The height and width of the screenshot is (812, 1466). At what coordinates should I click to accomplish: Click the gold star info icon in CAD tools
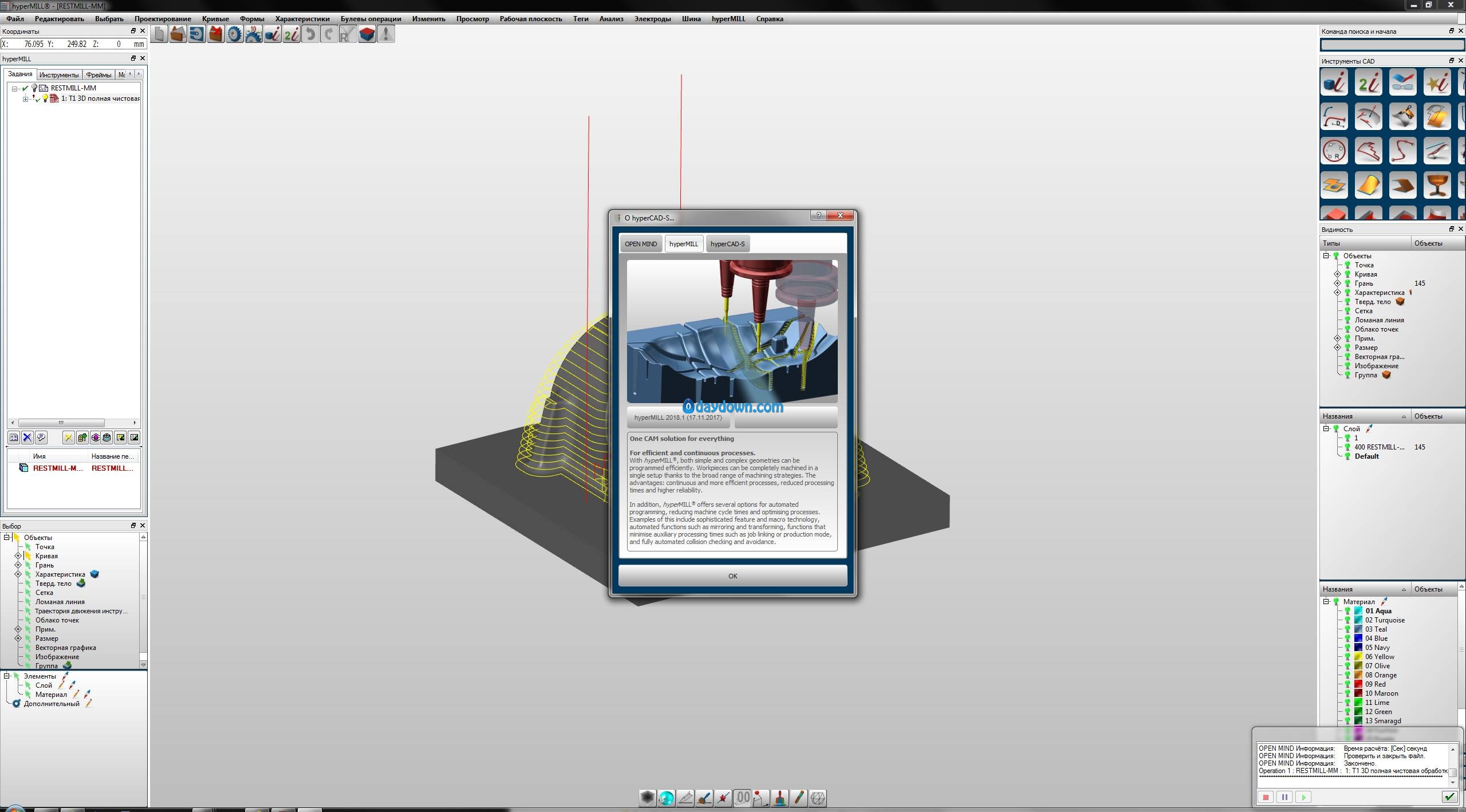[1437, 83]
